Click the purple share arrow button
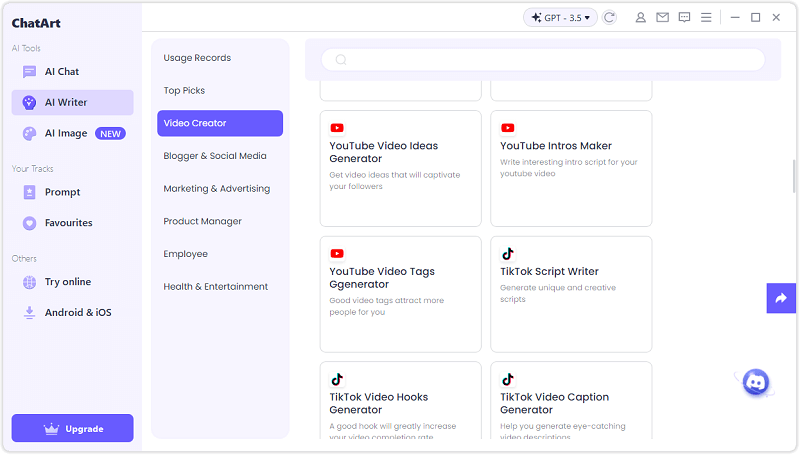Image resolution: width=800 pixels, height=455 pixels. [780, 298]
